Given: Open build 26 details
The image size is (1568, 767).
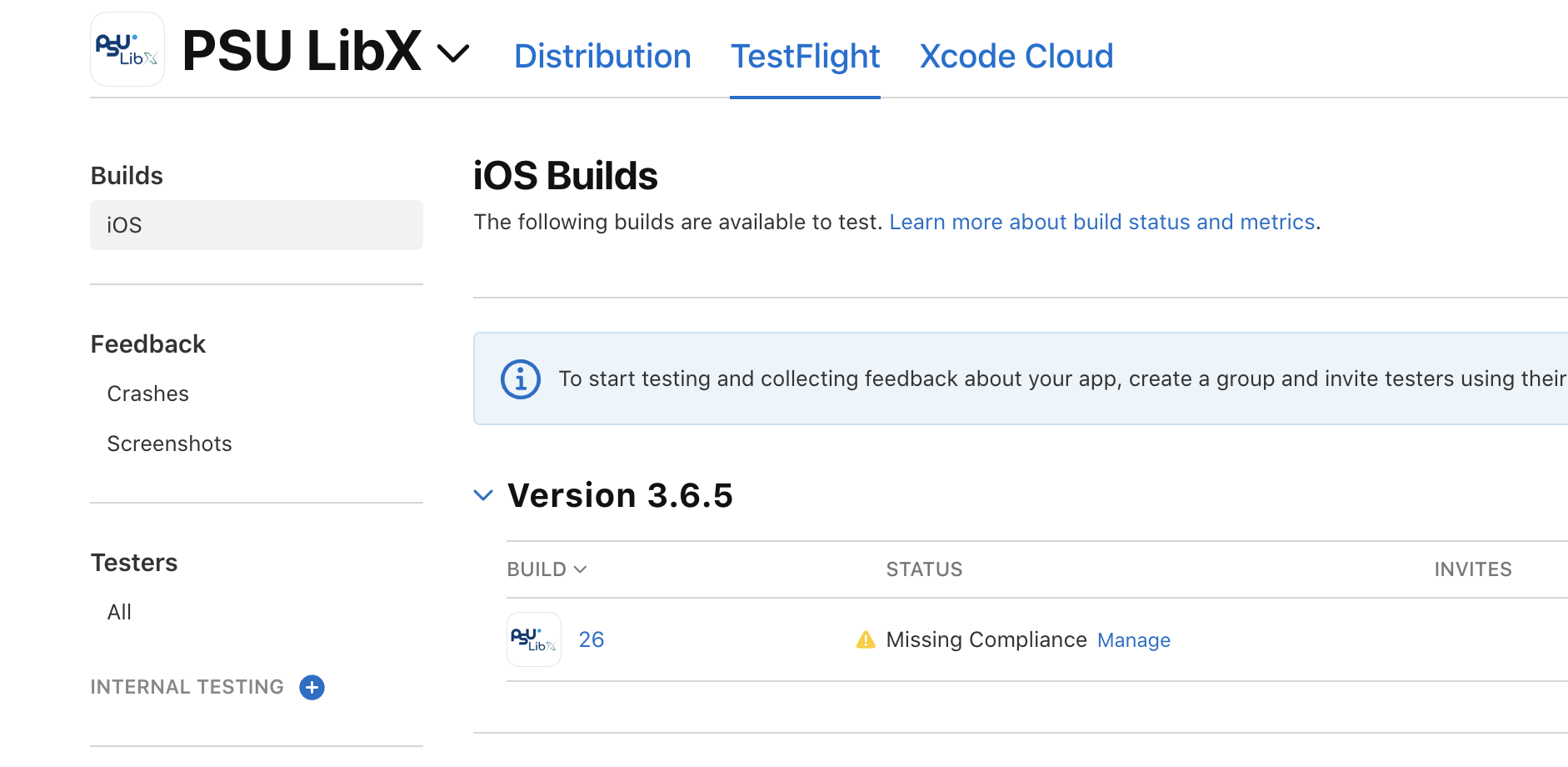Looking at the screenshot, I should 592,639.
